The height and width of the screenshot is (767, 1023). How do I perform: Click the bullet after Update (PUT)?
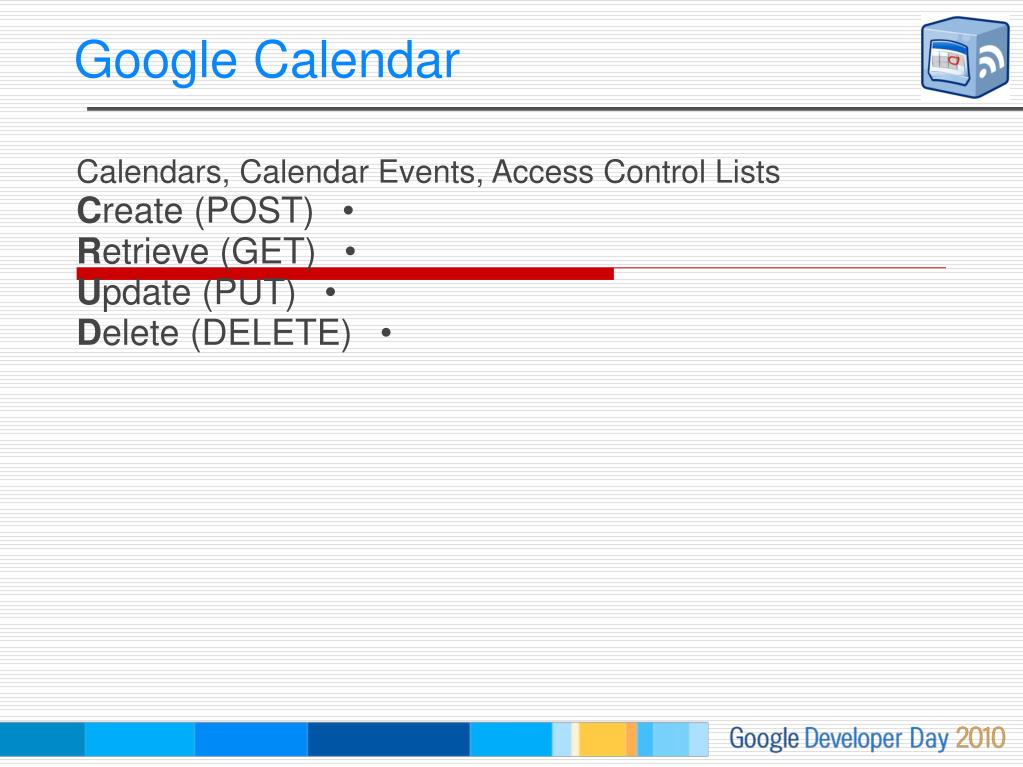330,292
